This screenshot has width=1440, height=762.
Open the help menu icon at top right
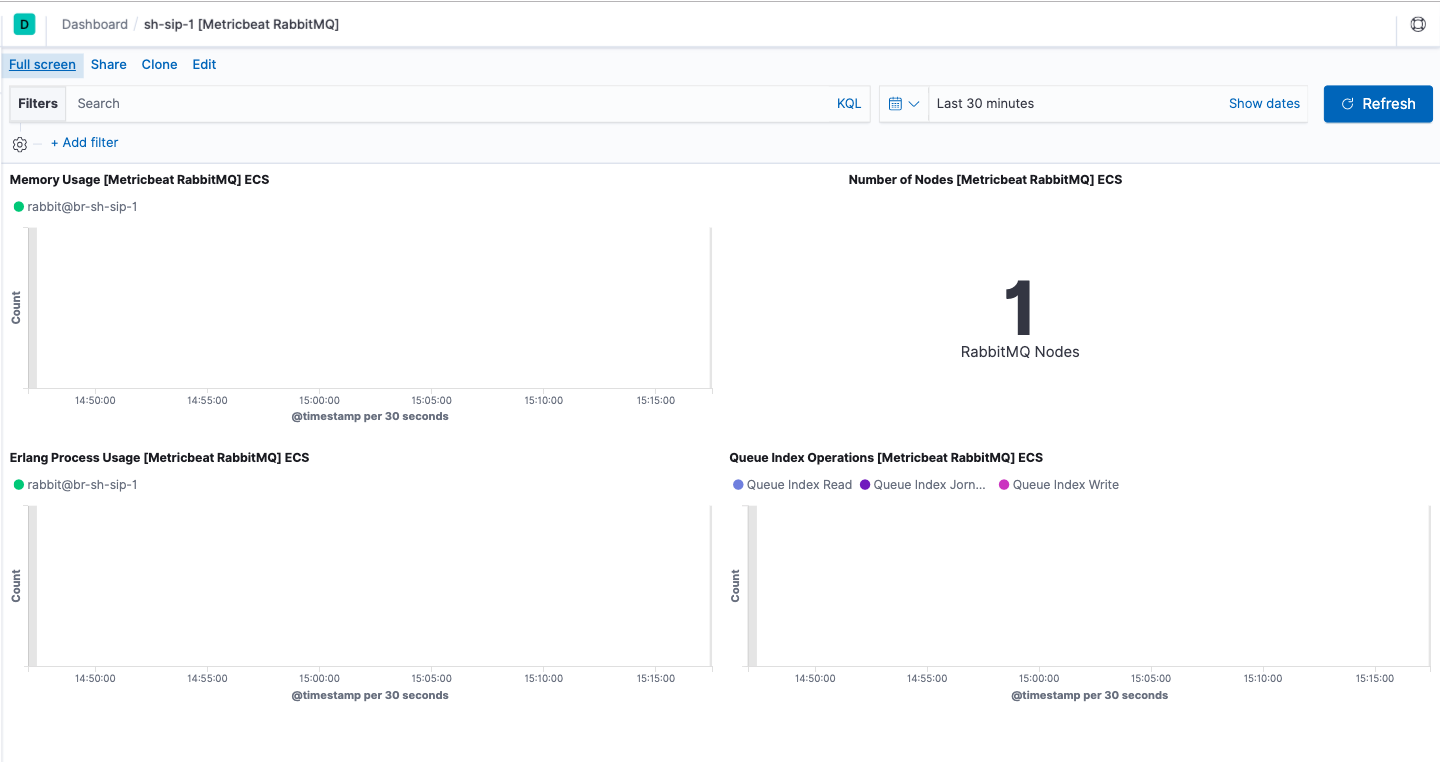[1418, 24]
